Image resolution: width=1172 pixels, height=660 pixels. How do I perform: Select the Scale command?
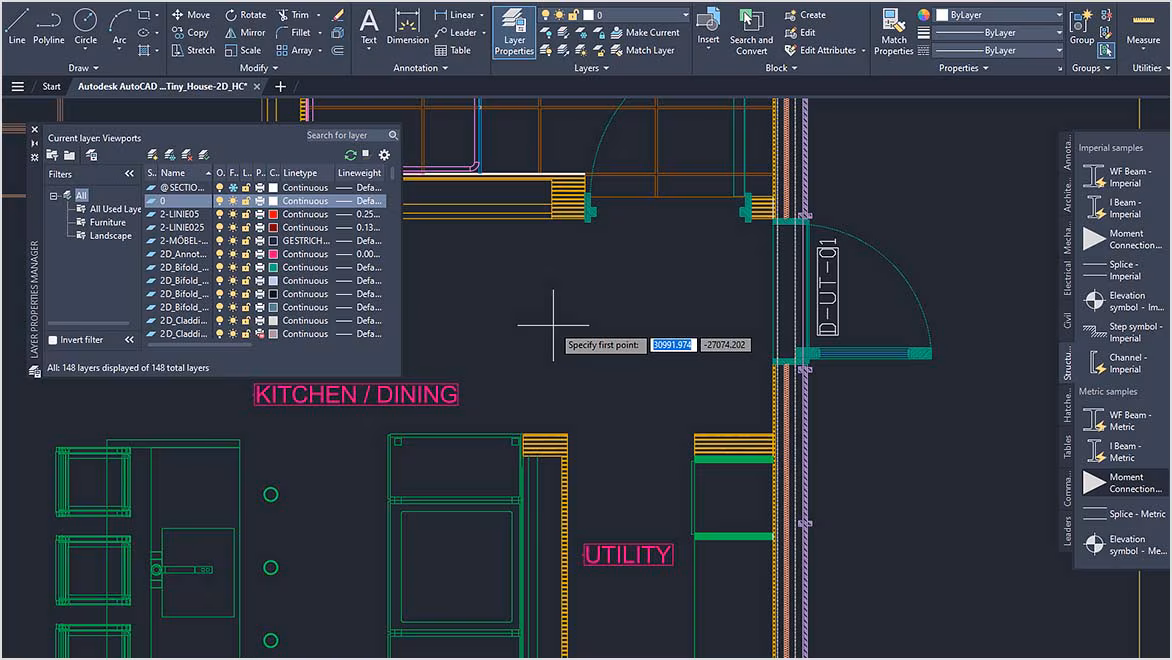(243, 50)
